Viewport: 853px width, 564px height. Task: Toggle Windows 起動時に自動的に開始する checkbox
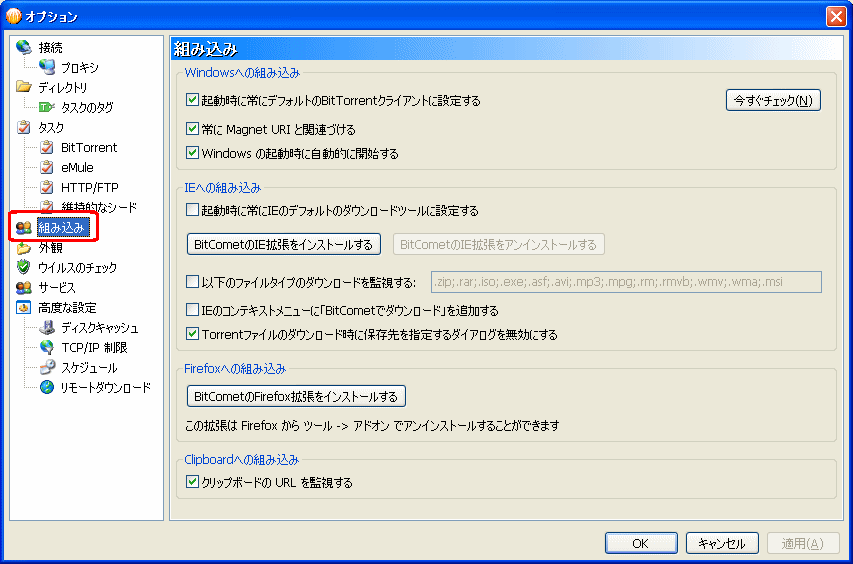192,152
